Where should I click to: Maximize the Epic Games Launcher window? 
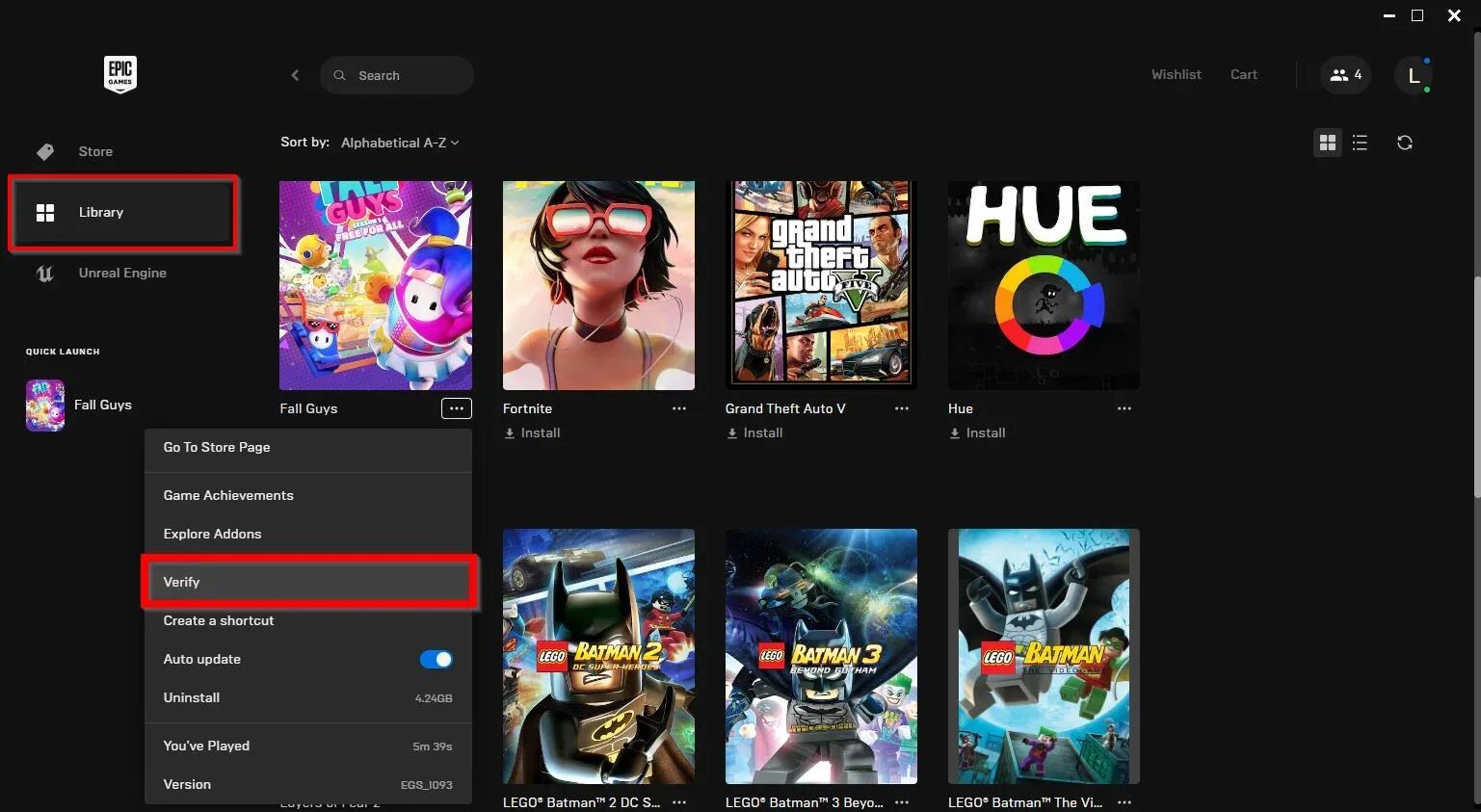(1417, 15)
